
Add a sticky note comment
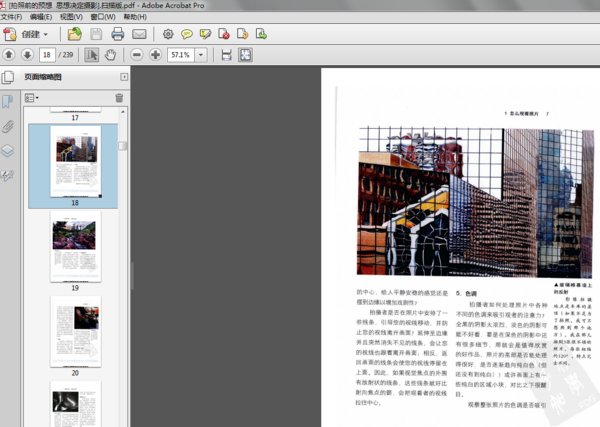(186, 34)
